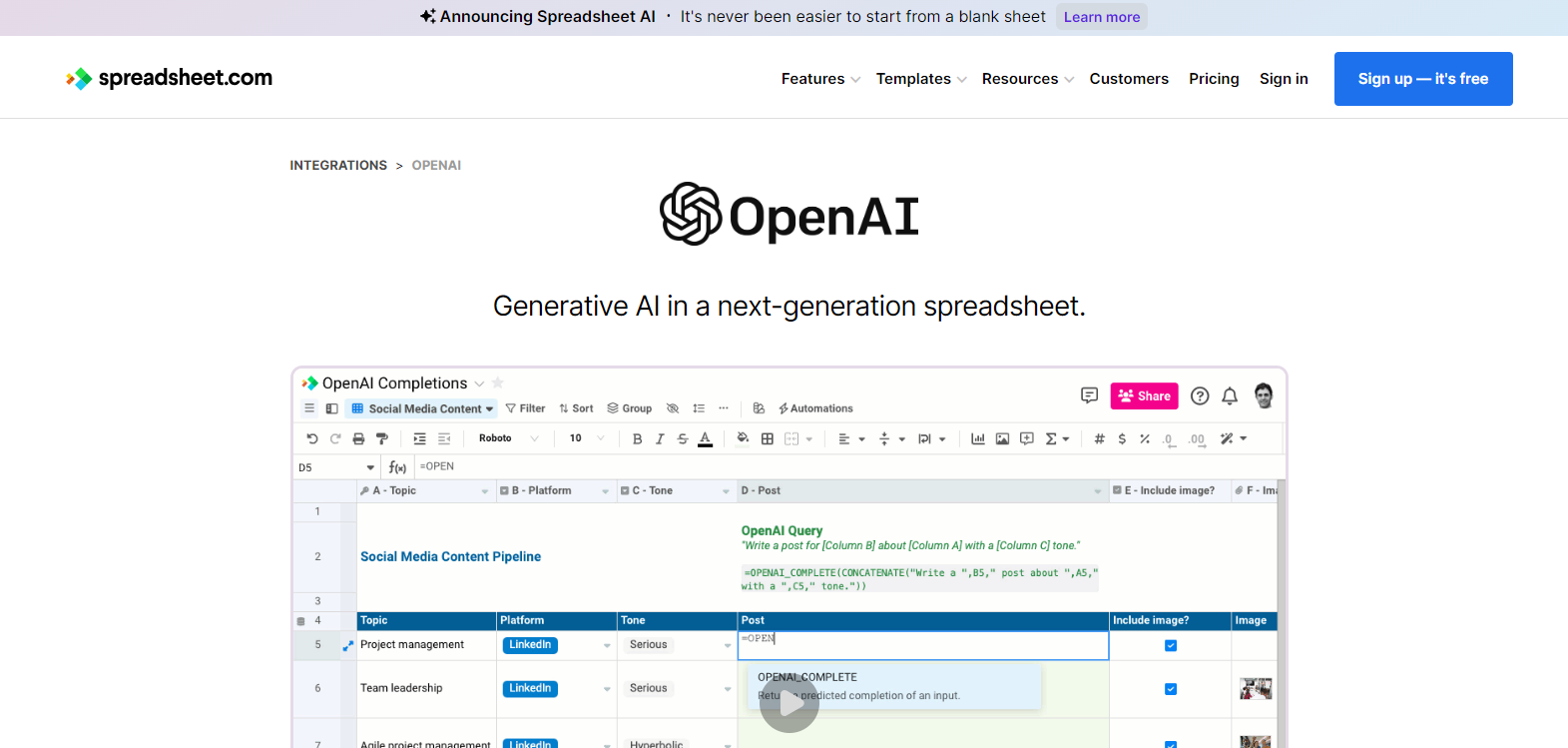
Task: Apply currency format with dollar icon
Action: [1122, 438]
